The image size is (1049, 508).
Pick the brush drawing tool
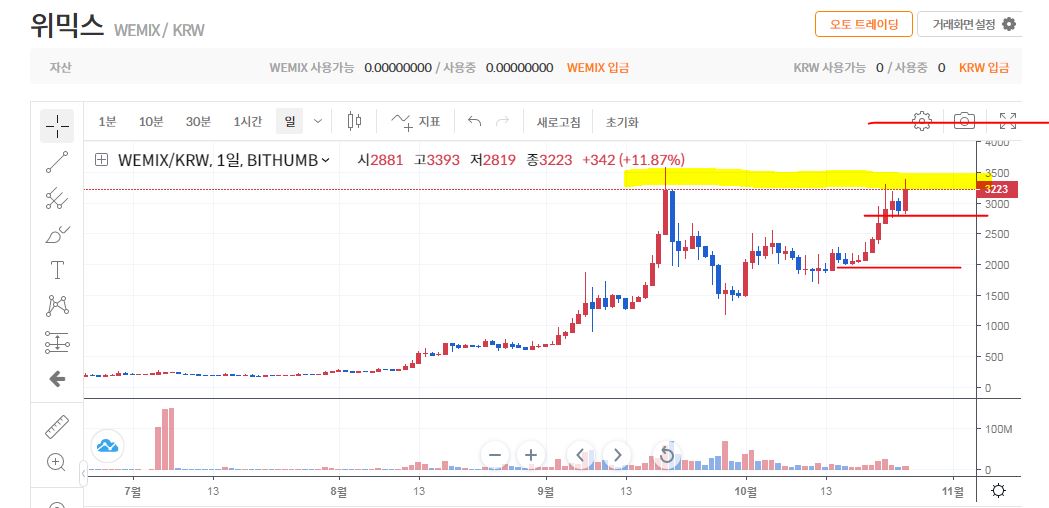(57, 235)
